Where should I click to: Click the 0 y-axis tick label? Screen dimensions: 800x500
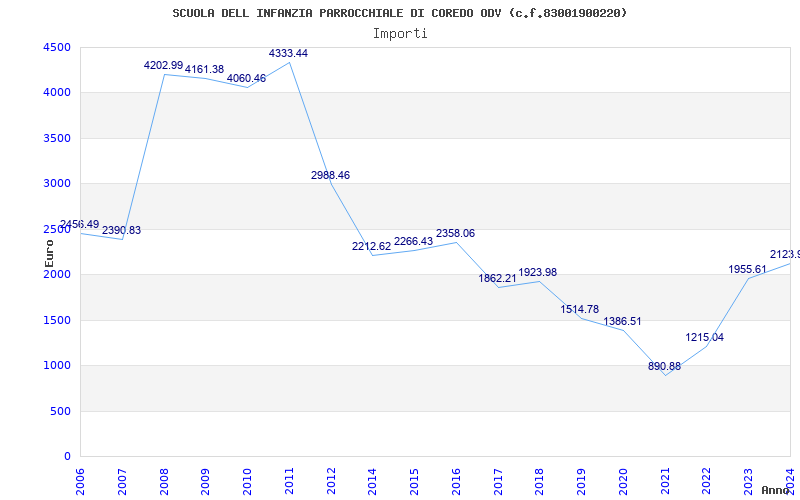click(67, 457)
